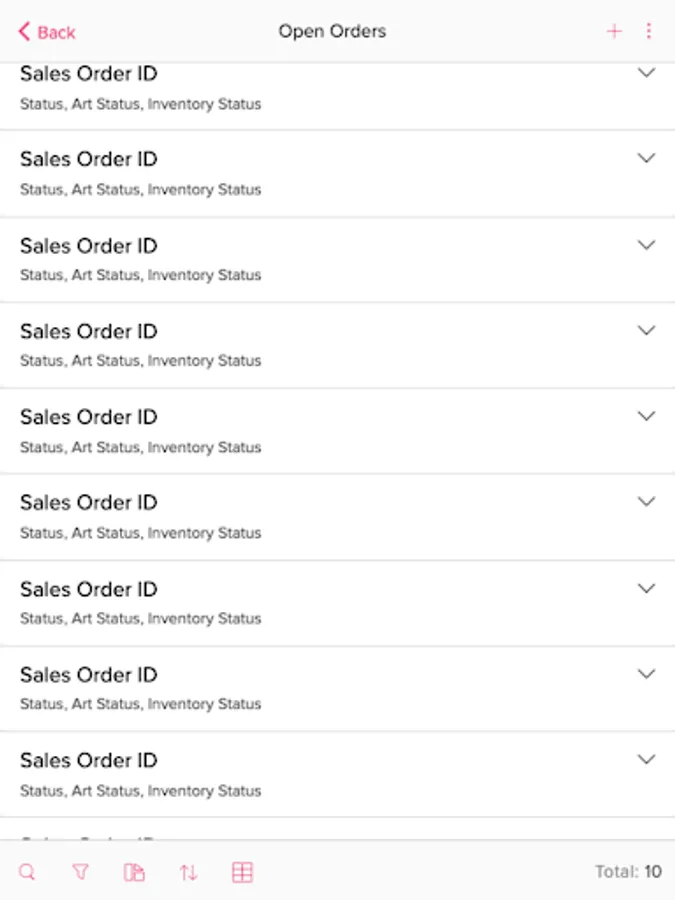Tap the search magnifier icon in bottom toolbar

27,872
